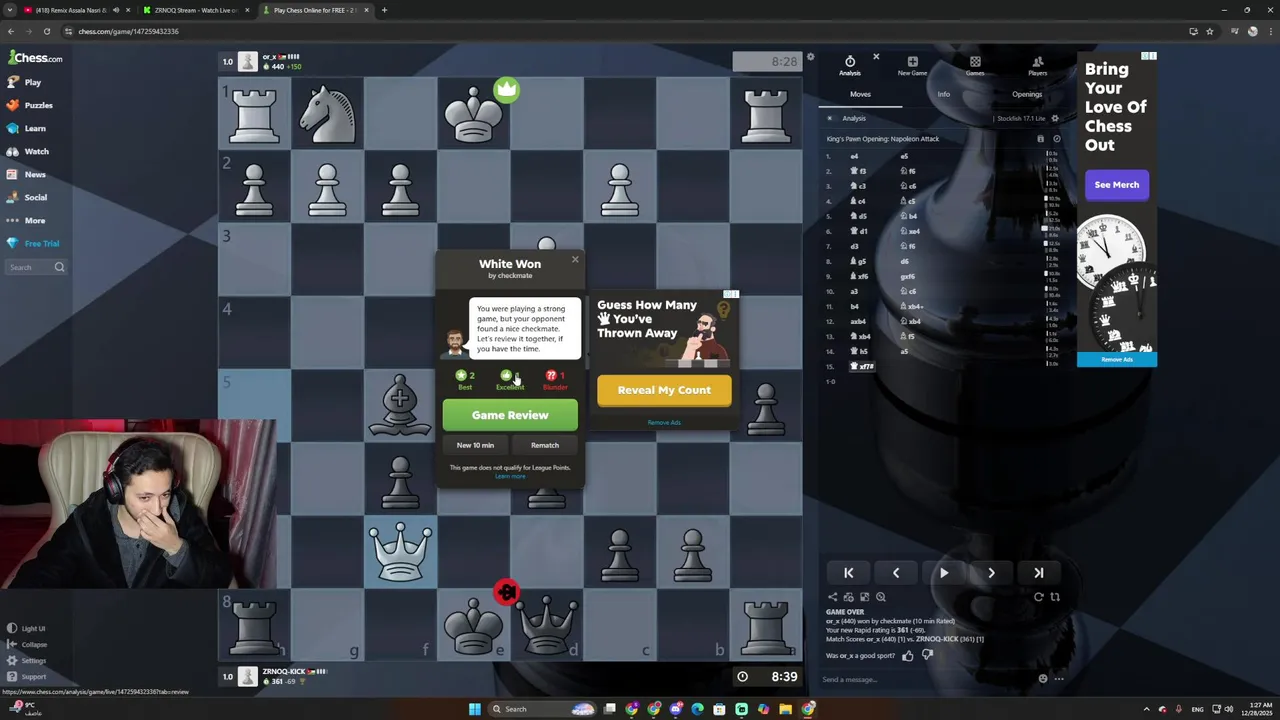1280x720 pixels.
Task: Open the Social section
Action: pyautogui.click(x=28, y=197)
